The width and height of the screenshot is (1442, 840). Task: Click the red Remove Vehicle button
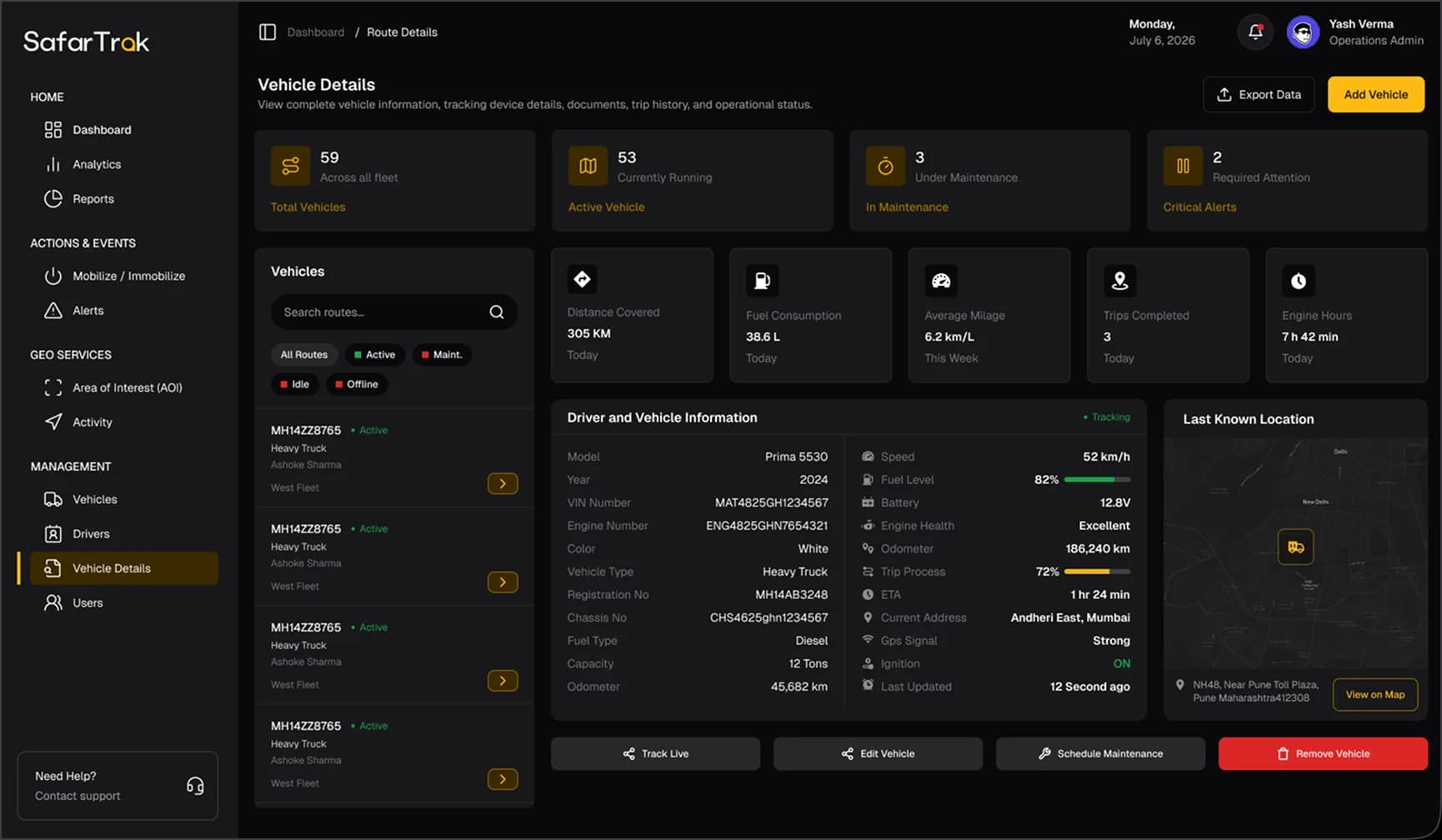tap(1323, 753)
